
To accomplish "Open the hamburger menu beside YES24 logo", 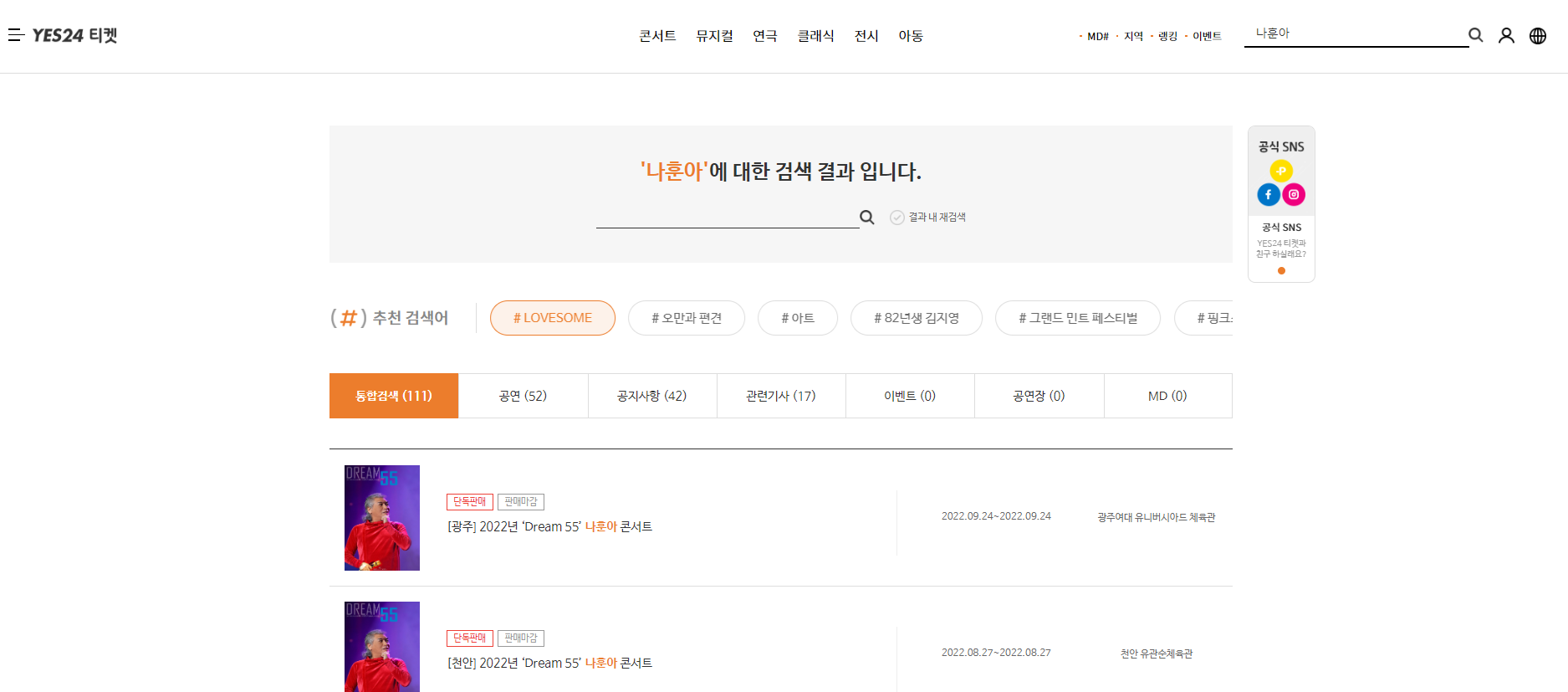I will pos(16,35).
